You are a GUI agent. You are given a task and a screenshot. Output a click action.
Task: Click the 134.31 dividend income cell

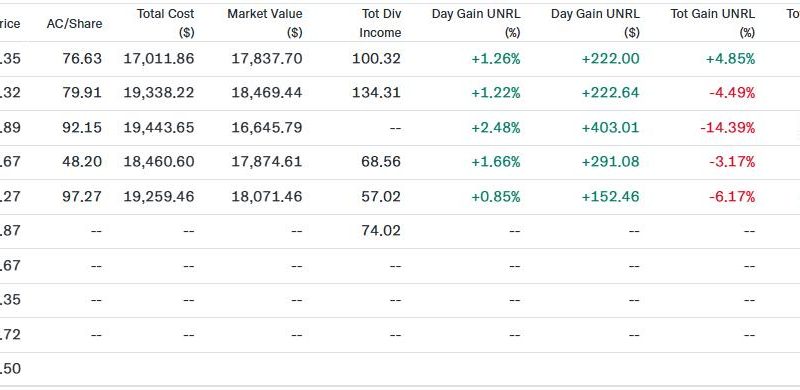click(377, 93)
